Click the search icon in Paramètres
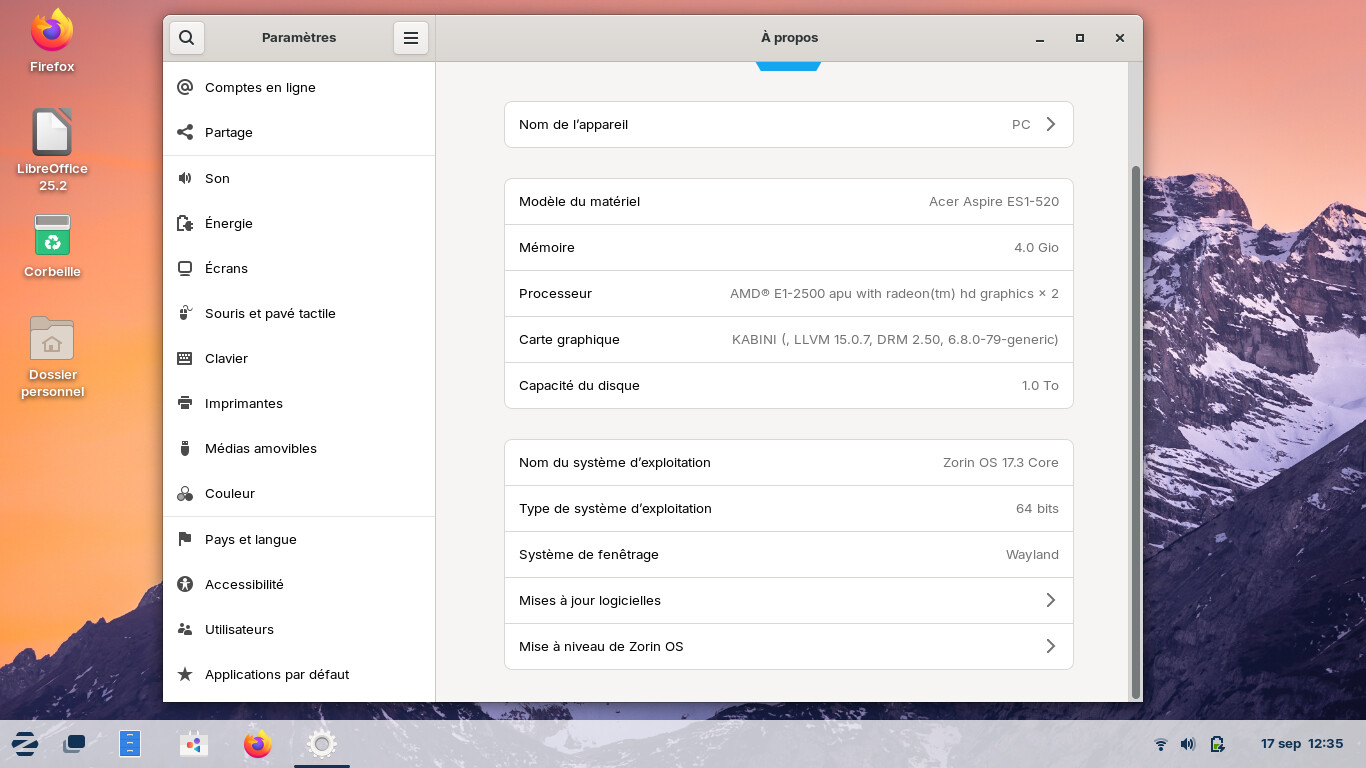 pos(186,38)
